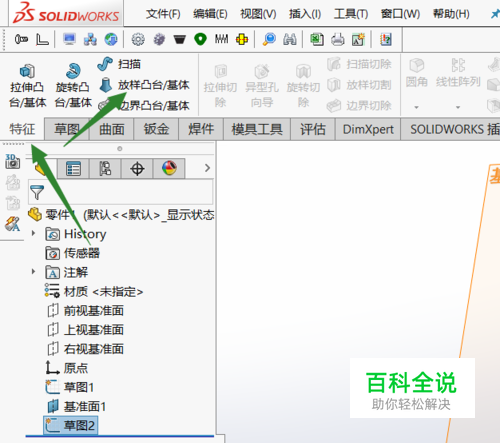
Task: Switch to the 钣金 tab
Action: pos(156,129)
